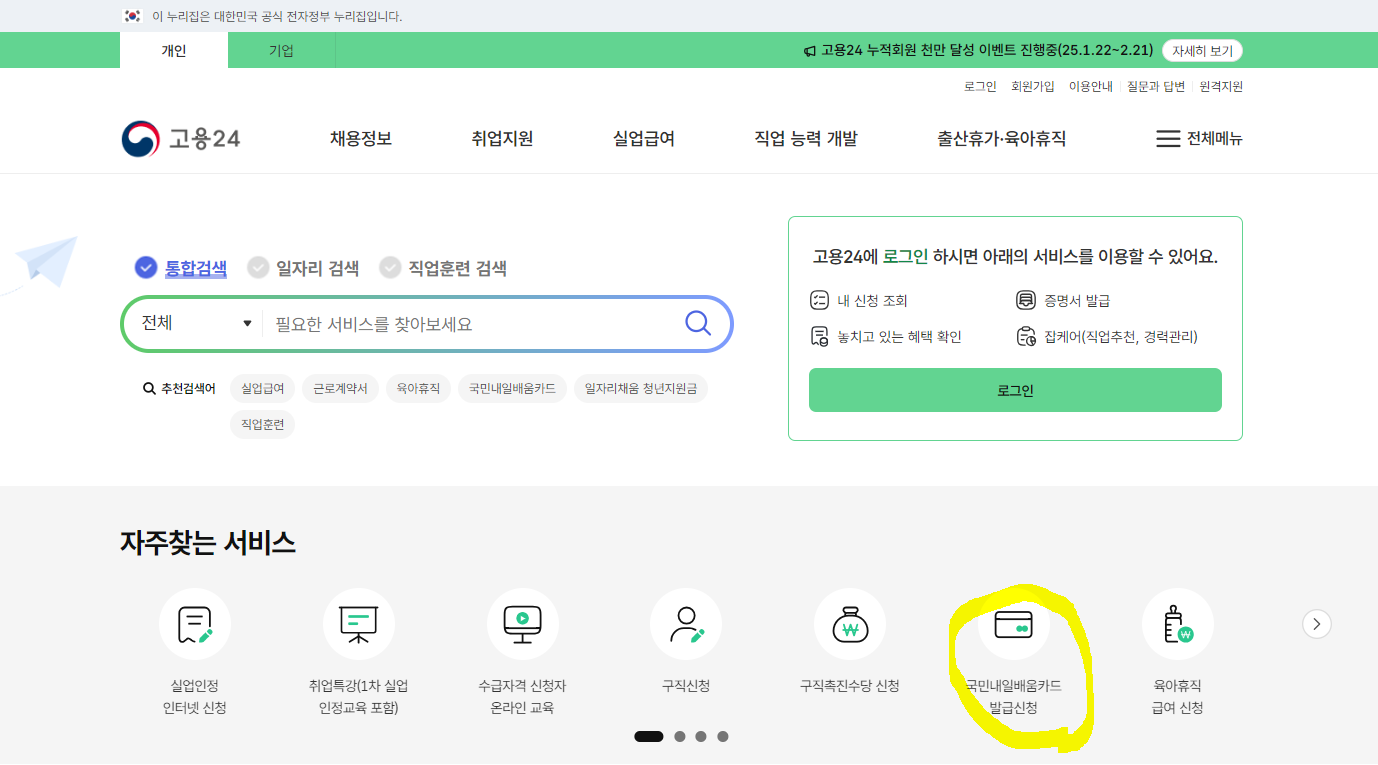
Task: Click the green 로그인 button
Action: [x=1015, y=390]
